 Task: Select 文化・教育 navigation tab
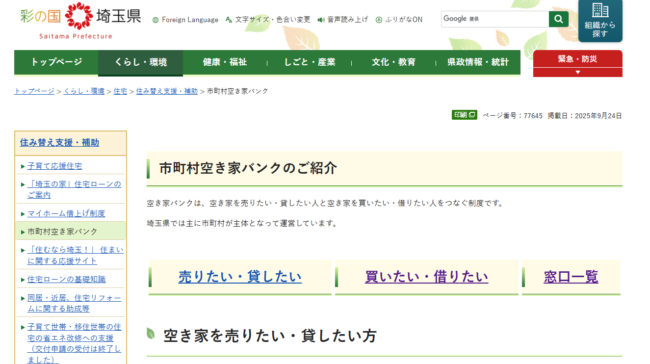click(x=393, y=62)
